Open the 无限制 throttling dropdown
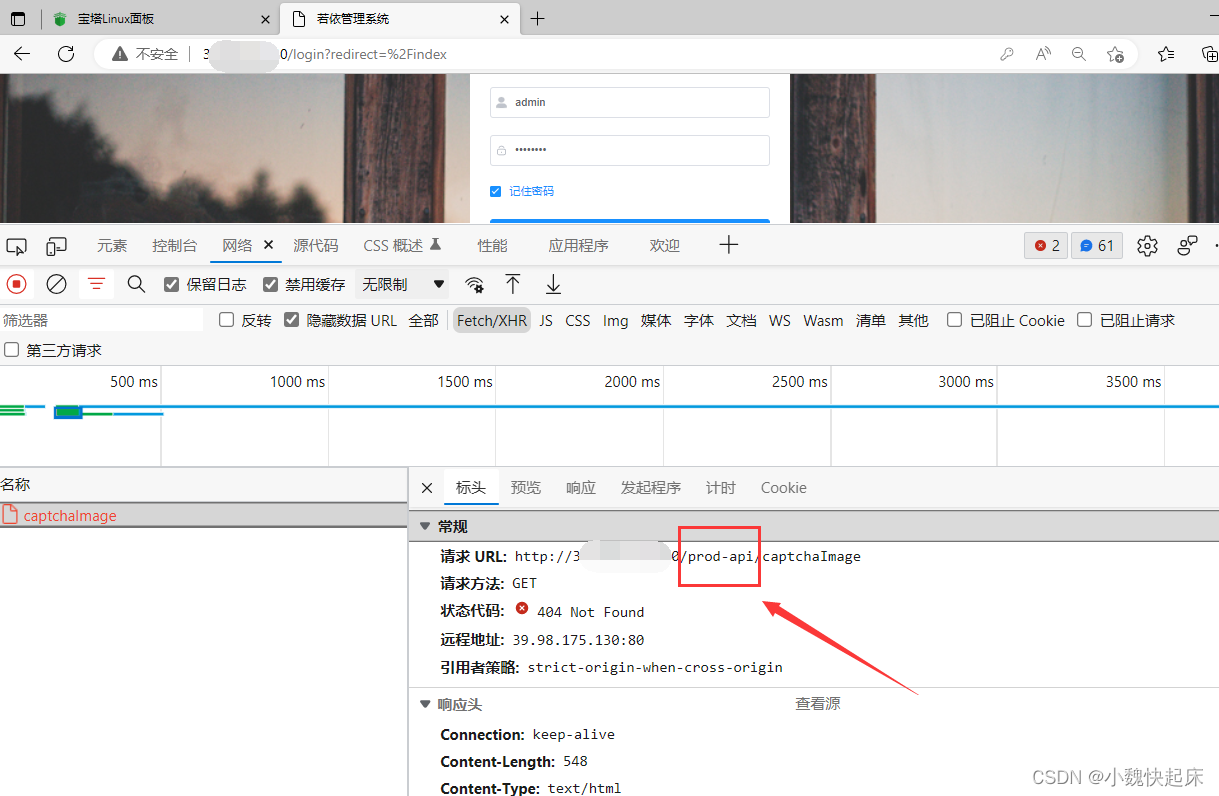Screen dimensions: 1219x796 402,285
